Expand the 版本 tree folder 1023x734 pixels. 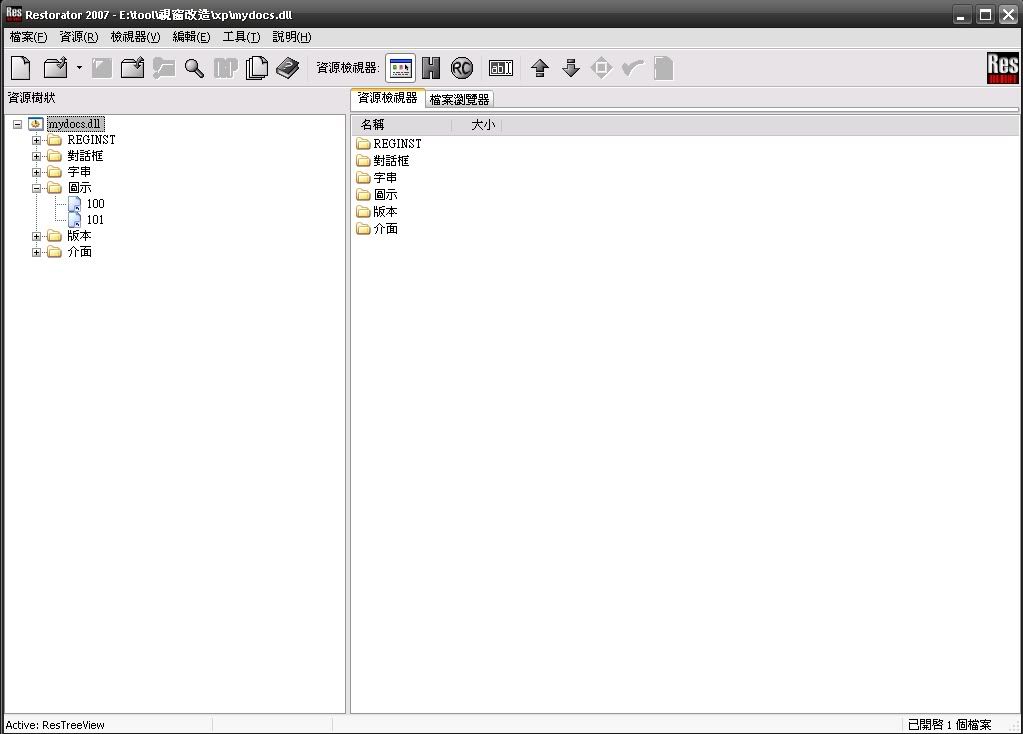[37, 236]
